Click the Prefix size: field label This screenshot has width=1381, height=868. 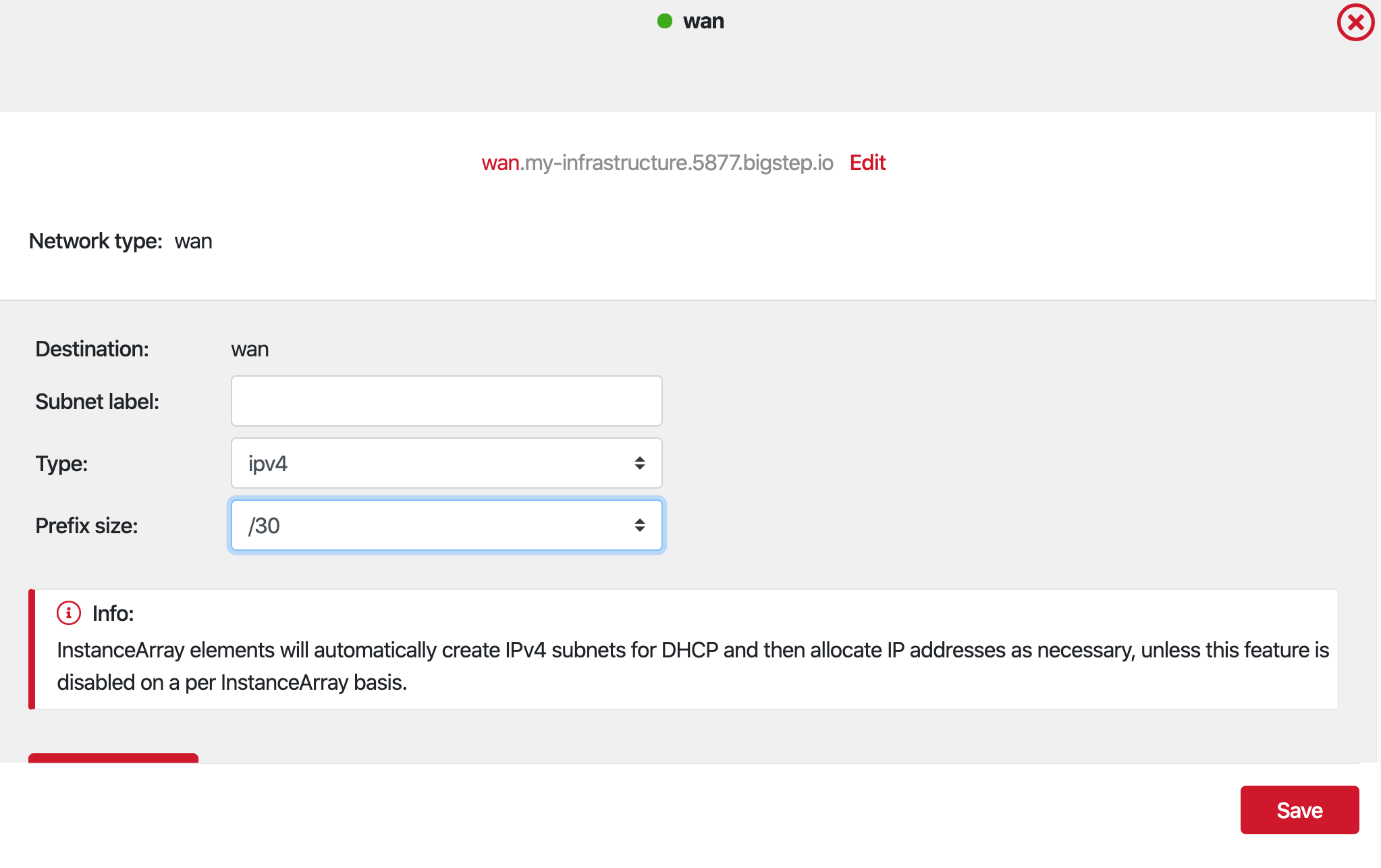(86, 526)
